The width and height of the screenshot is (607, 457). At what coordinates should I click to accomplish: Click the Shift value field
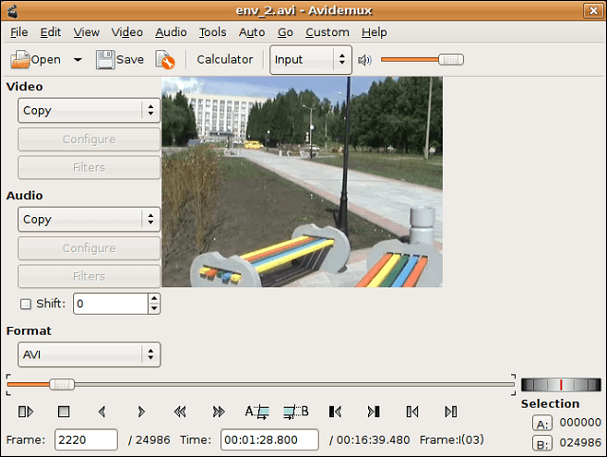[x=110, y=304]
